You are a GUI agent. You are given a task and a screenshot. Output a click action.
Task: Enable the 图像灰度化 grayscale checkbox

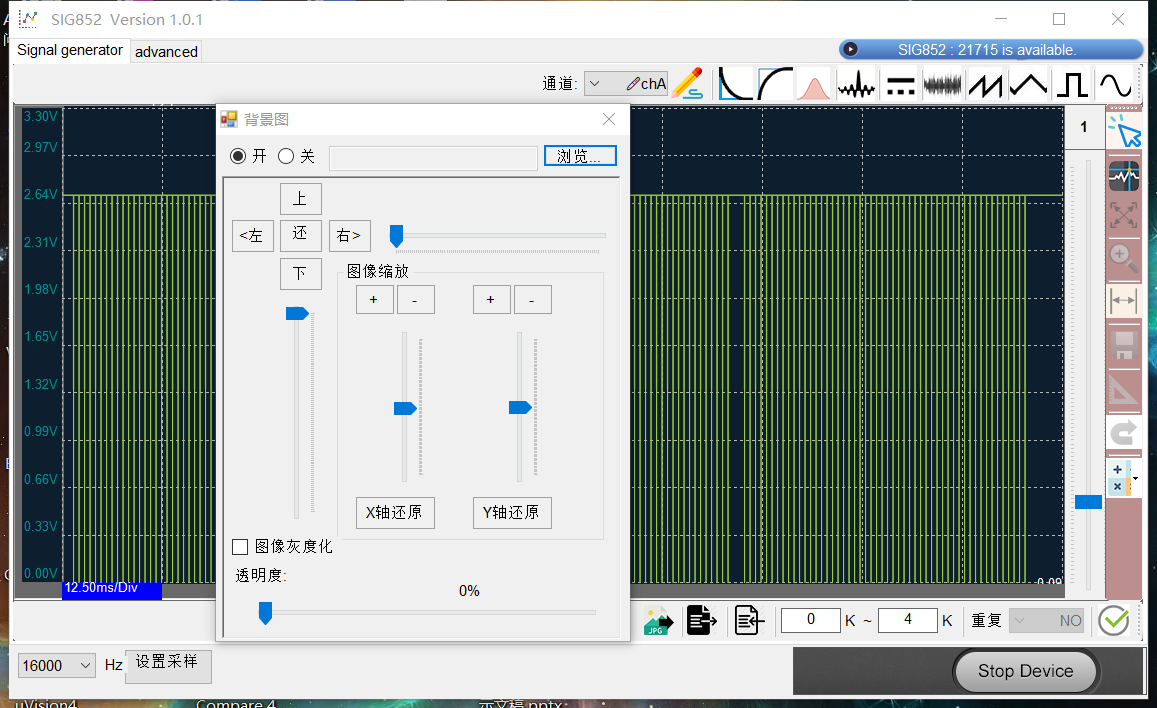pos(240,547)
